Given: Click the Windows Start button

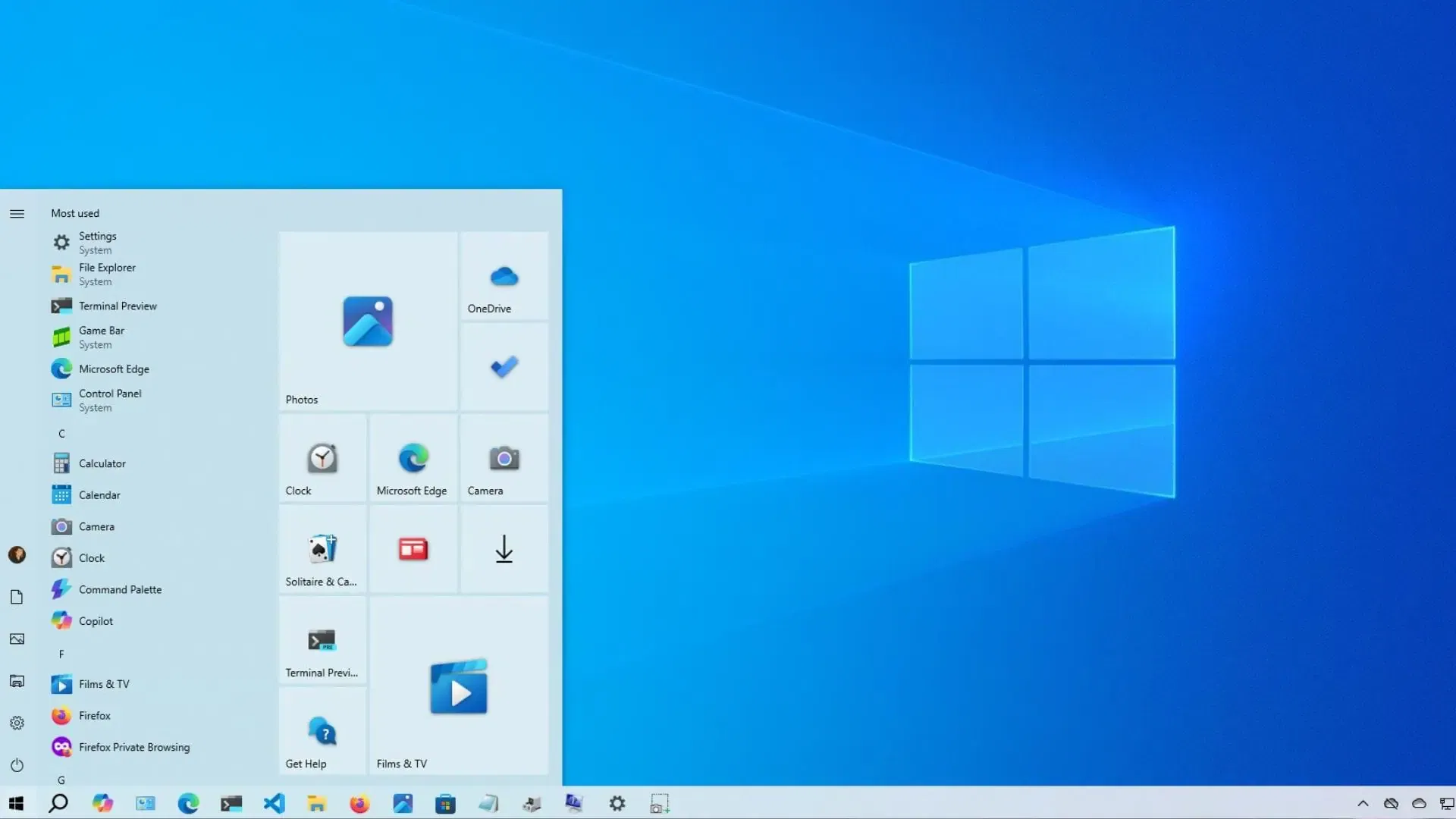Looking at the screenshot, I should pos(16,803).
